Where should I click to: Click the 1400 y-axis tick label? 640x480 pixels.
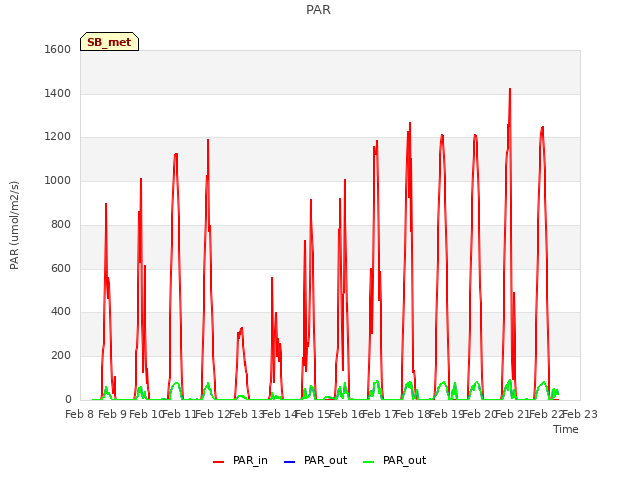tap(58, 93)
